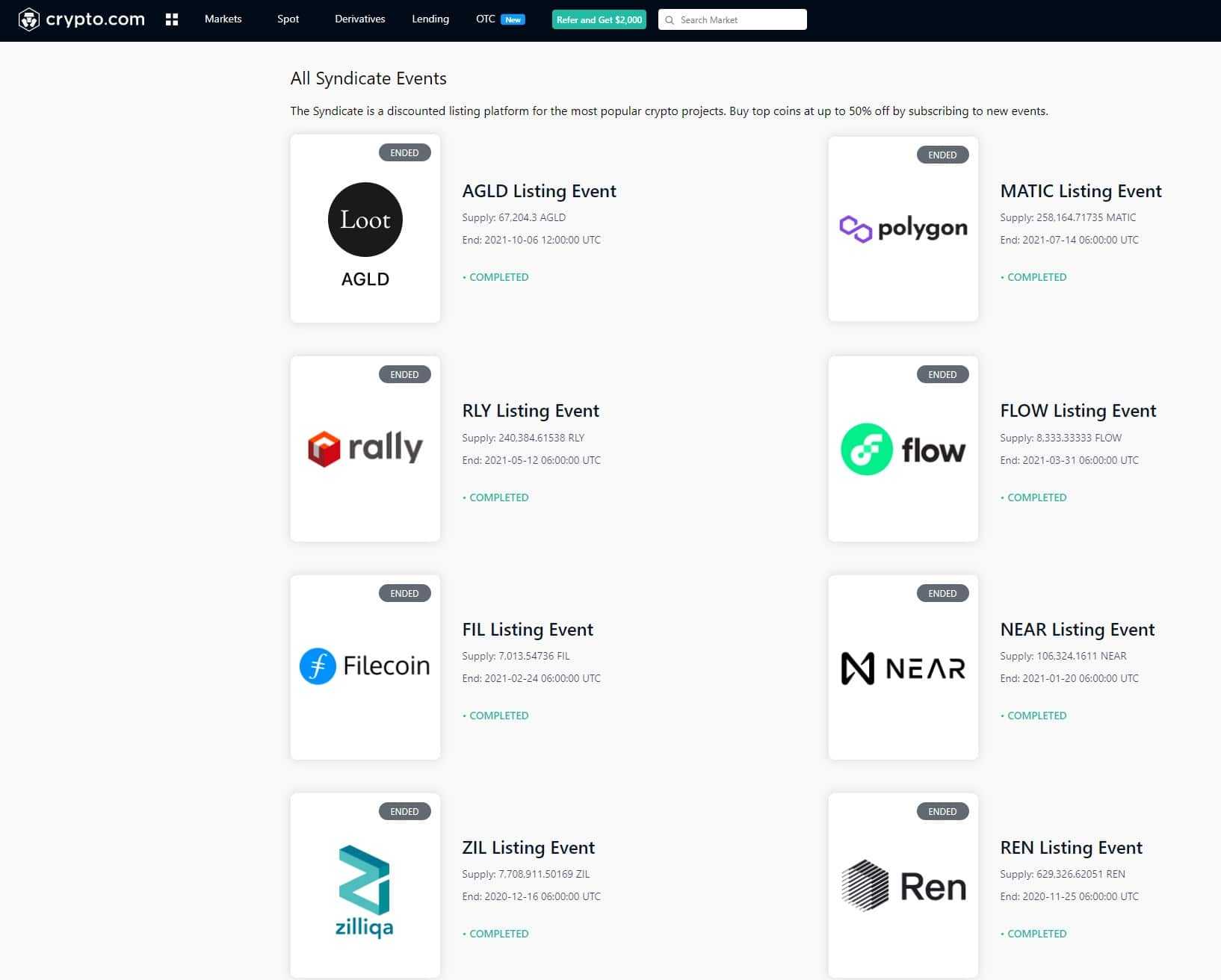Screen dimensions: 1221x980
Task: Click ENDED badge on Ren card
Action: [x=942, y=811]
